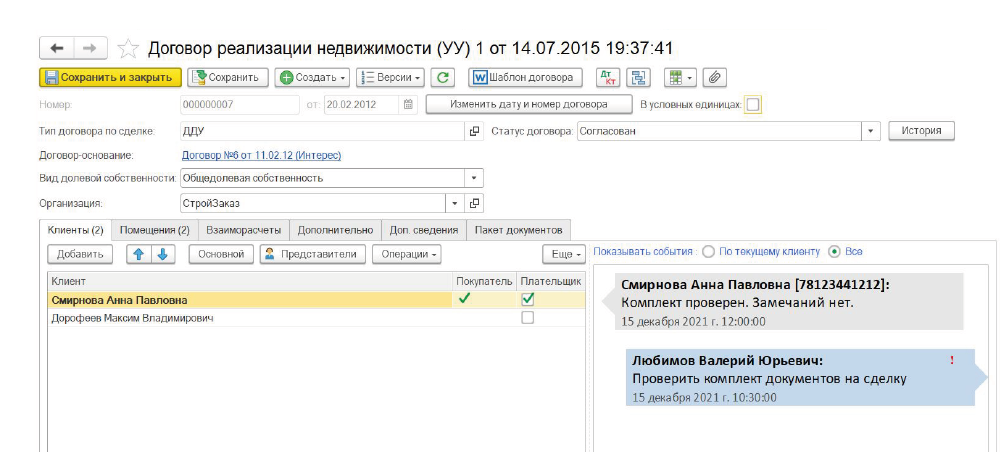The image size is (1000, 452).
Task: Open attached files paperclip icon
Action: (x=714, y=77)
